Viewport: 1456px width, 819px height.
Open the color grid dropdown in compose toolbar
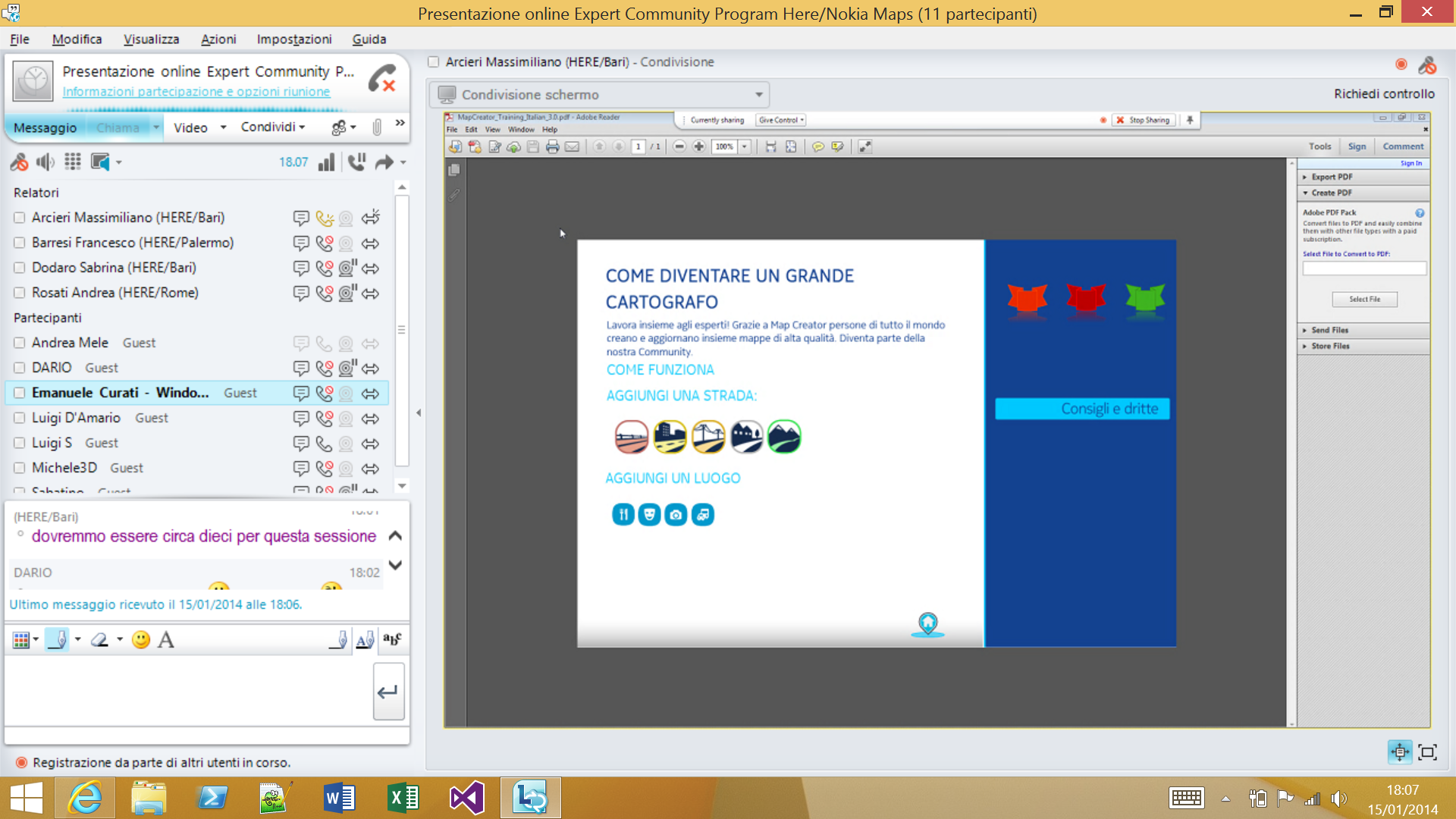[26, 640]
